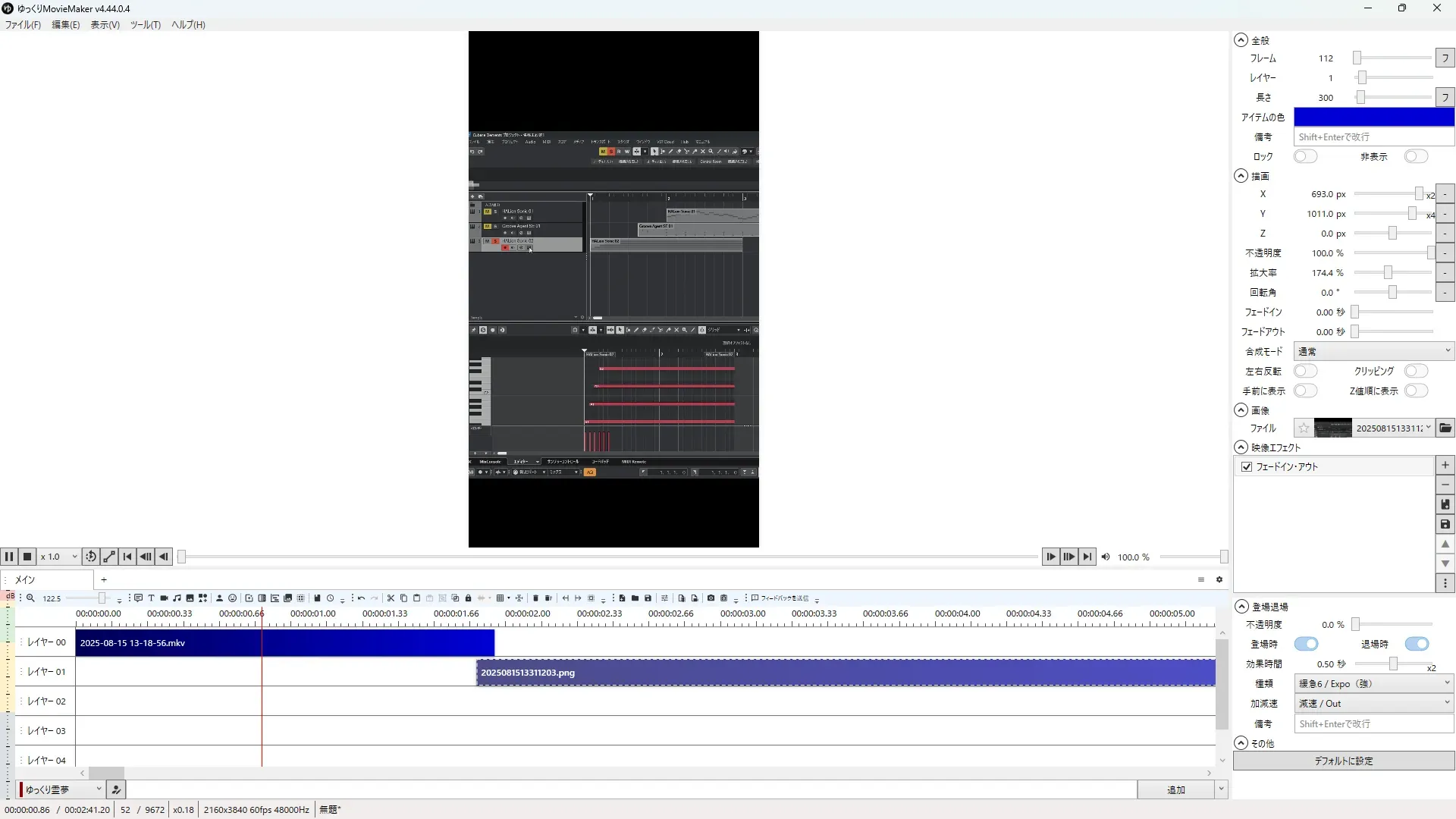Click the add audio item music note icon
The height and width of the screenshot is (819, 1456).
tap(177, 598)
